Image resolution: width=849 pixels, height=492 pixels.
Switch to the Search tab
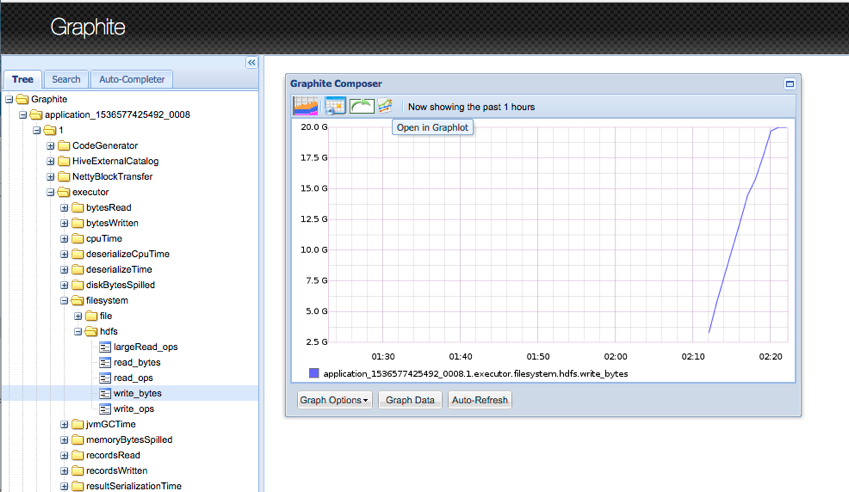point(66,80)
